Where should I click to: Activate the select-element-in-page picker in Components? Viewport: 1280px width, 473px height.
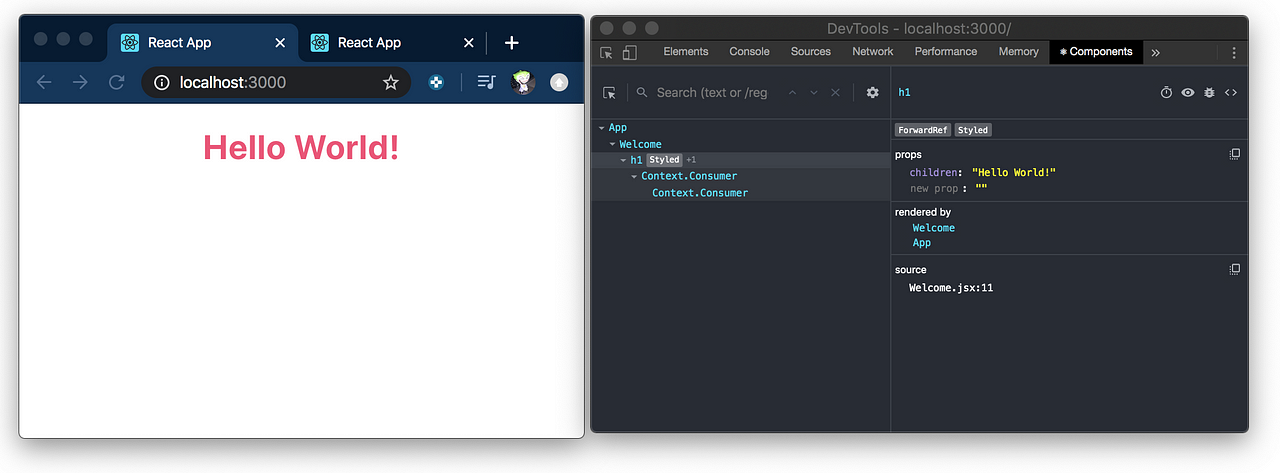(x=610, y=92)
